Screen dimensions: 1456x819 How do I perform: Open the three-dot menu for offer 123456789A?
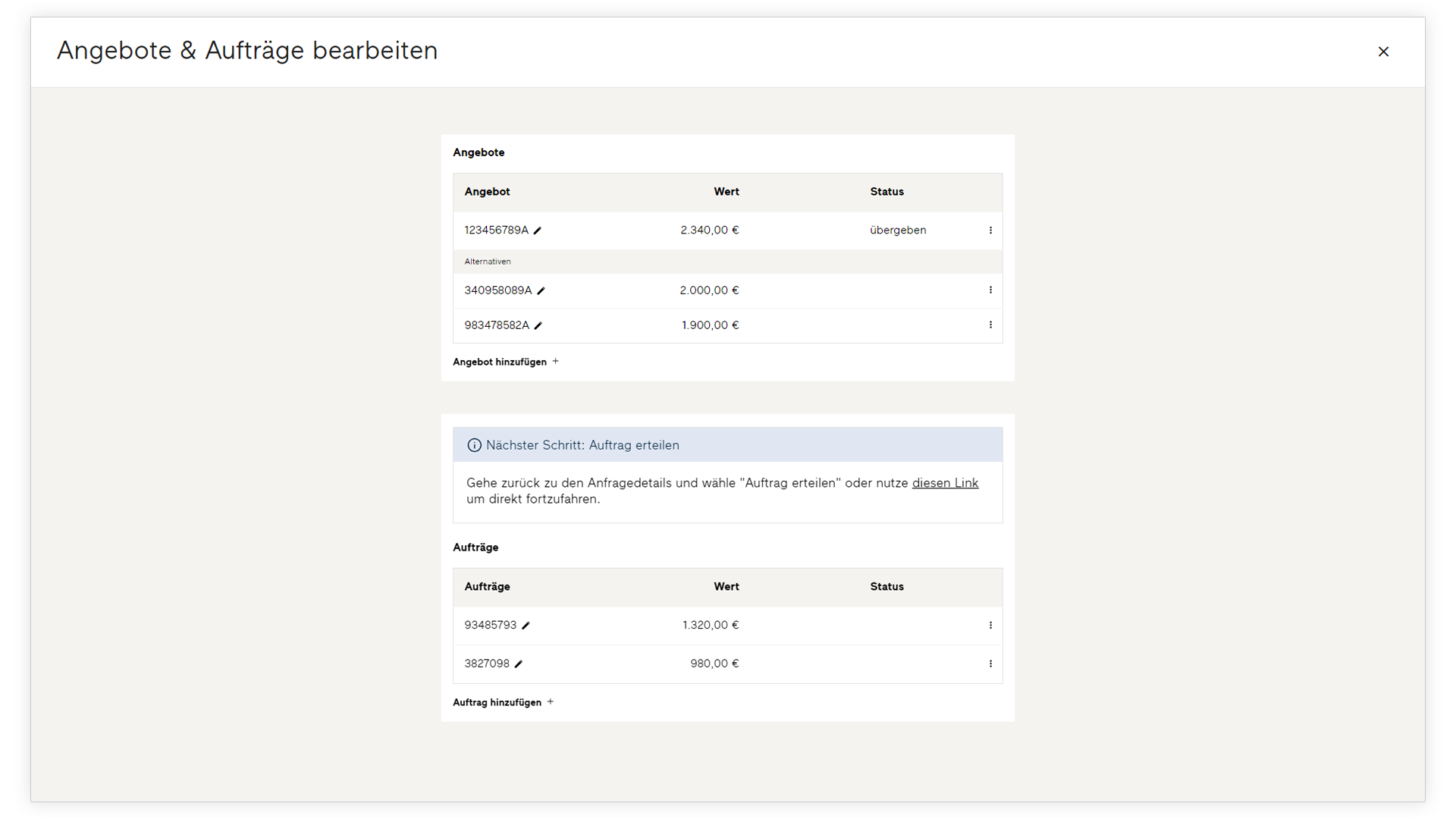(x=990, y=231)
